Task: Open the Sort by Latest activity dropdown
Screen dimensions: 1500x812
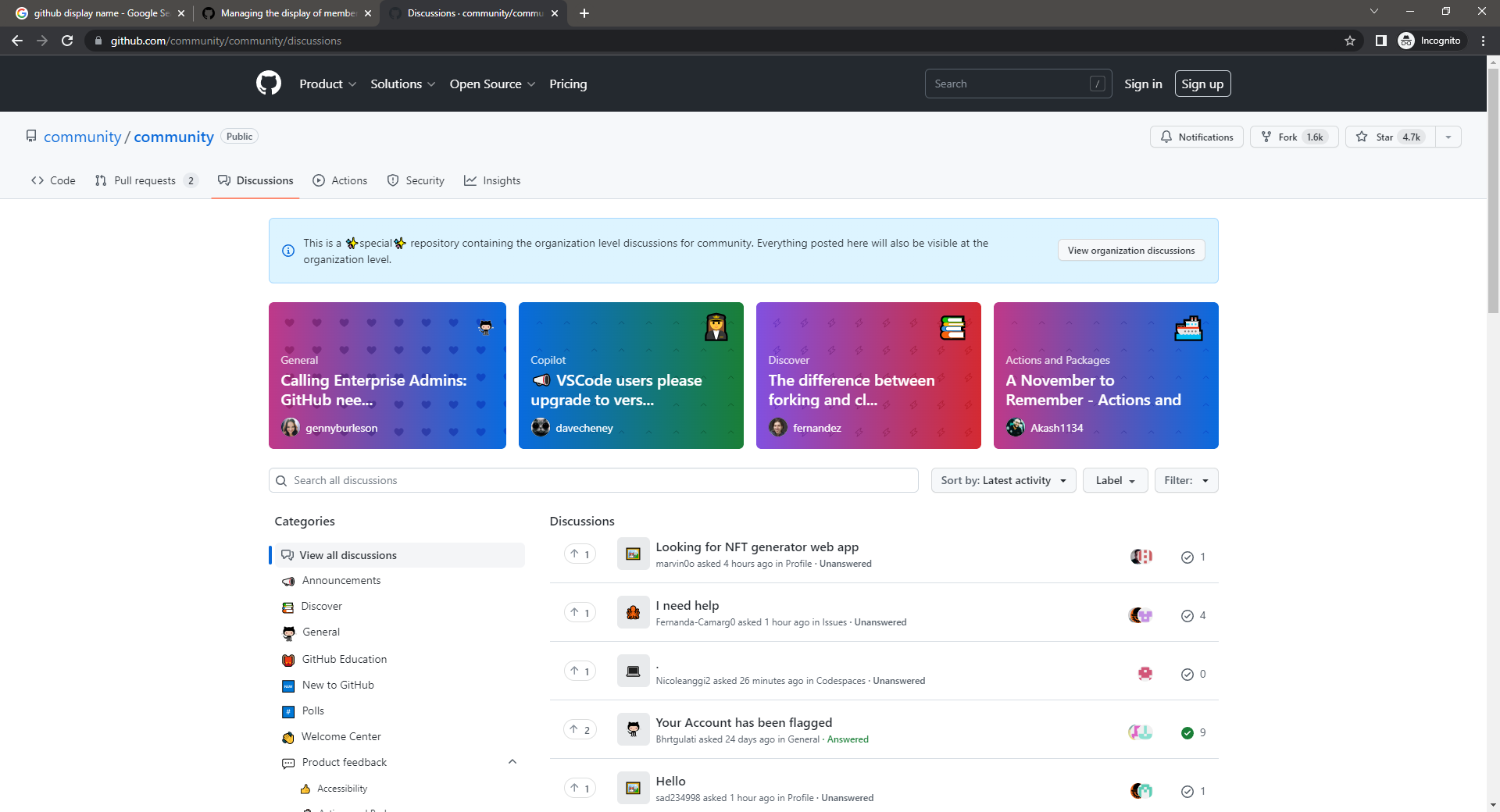Action: tap(1003, 480)
